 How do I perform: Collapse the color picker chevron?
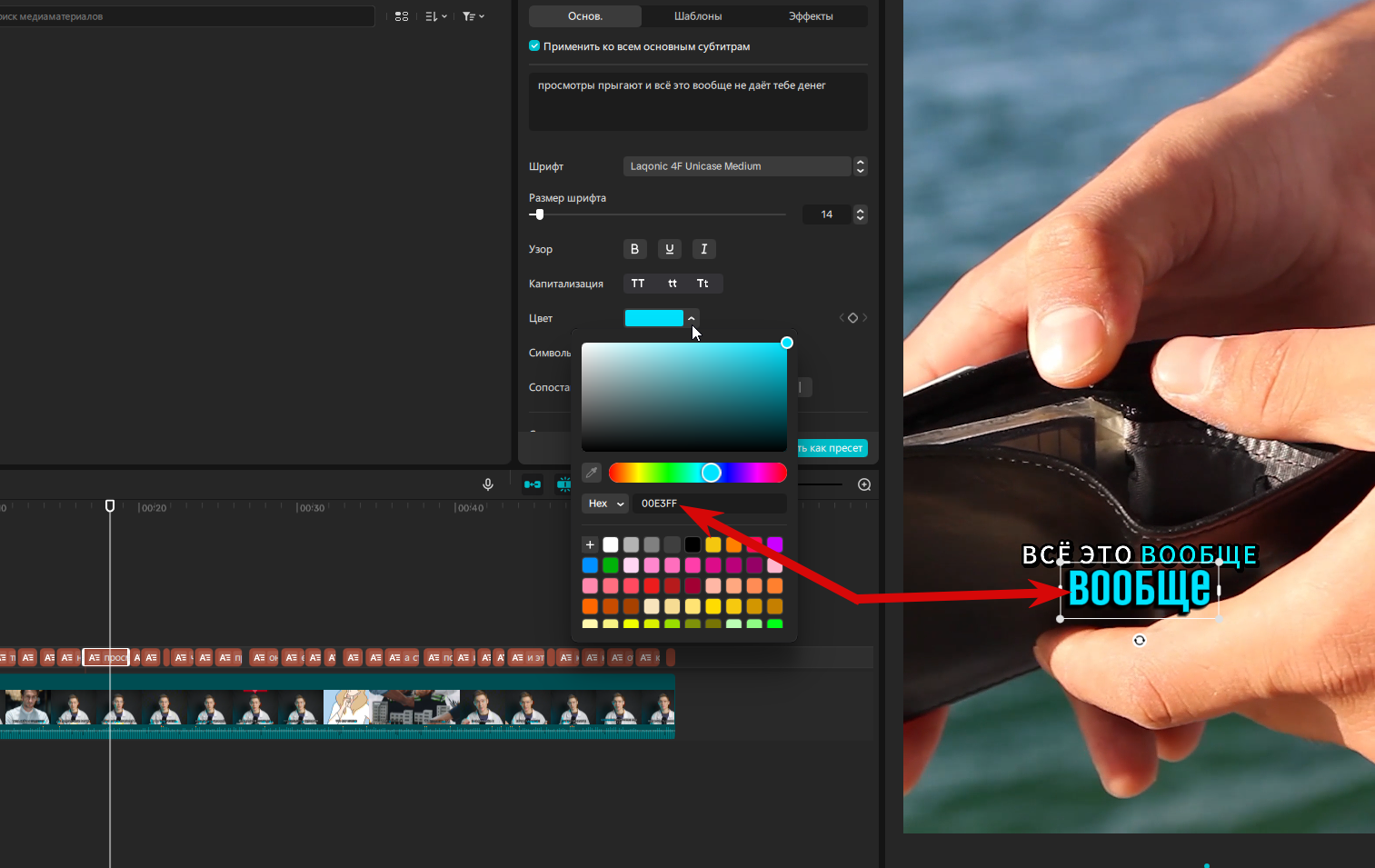point(692,318)
